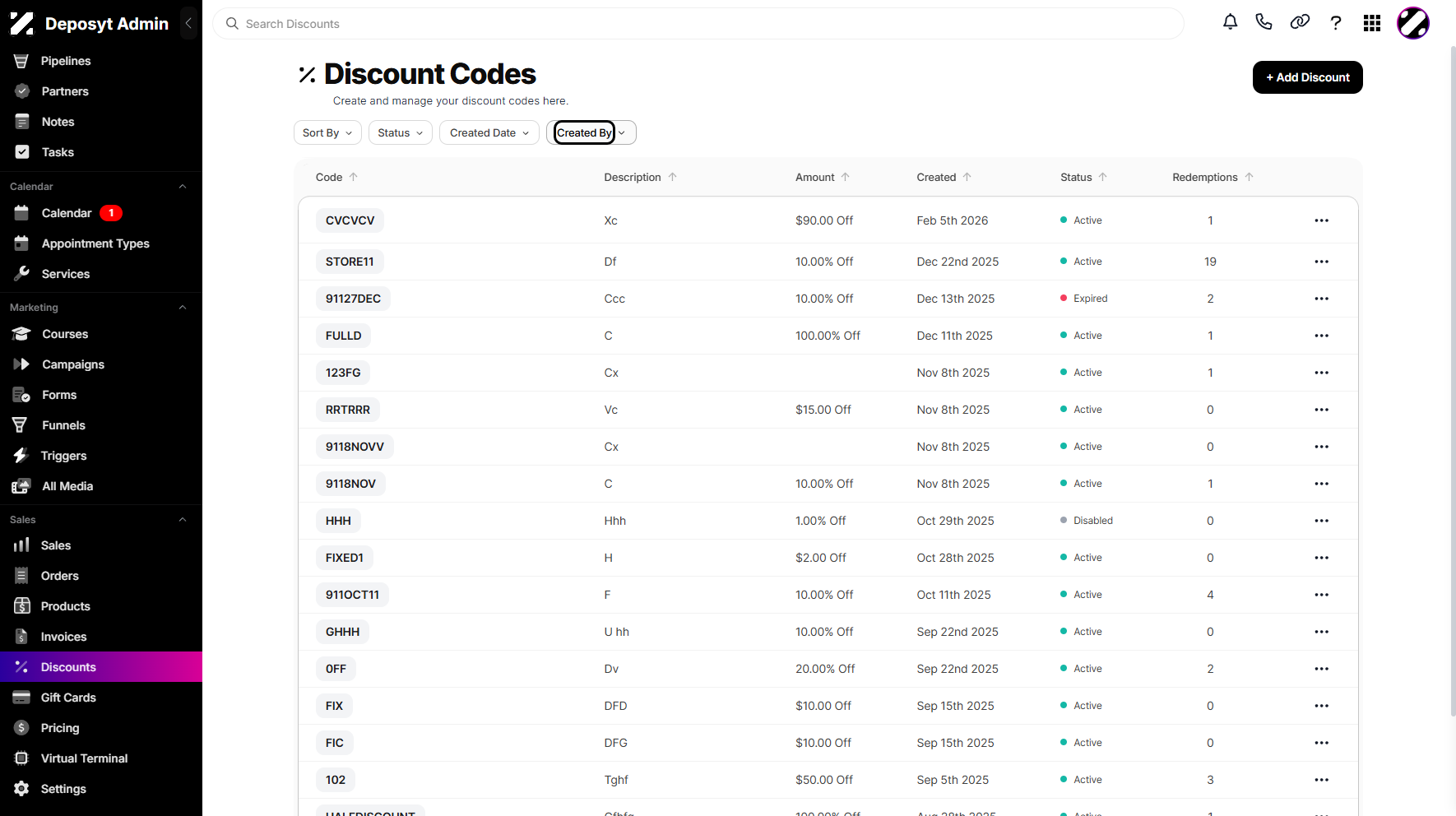Open the notifications bell

click(x=1230, y=23)
